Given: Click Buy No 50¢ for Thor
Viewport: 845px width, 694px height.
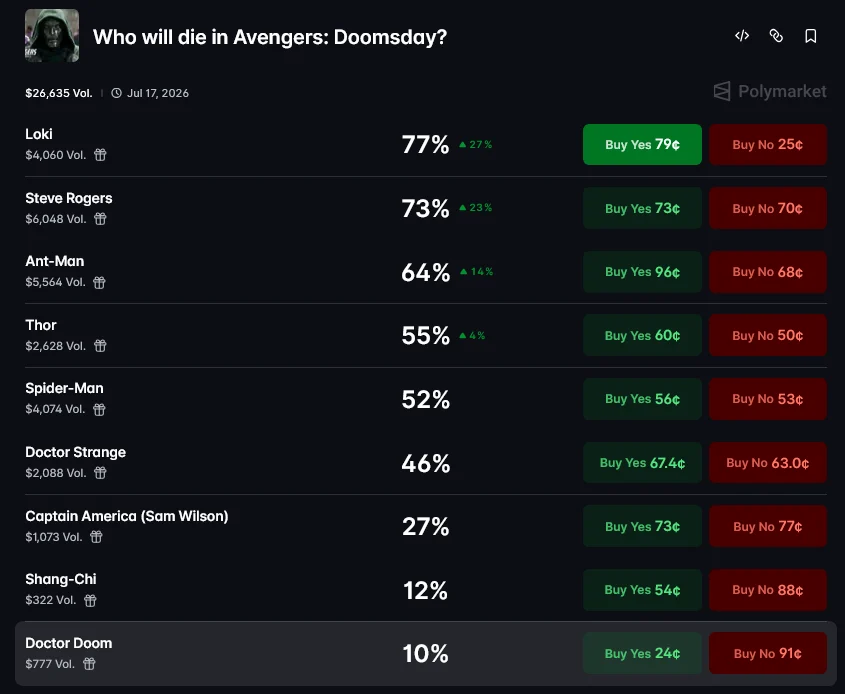Looking at the screenshot, I should tap(767, 335).
